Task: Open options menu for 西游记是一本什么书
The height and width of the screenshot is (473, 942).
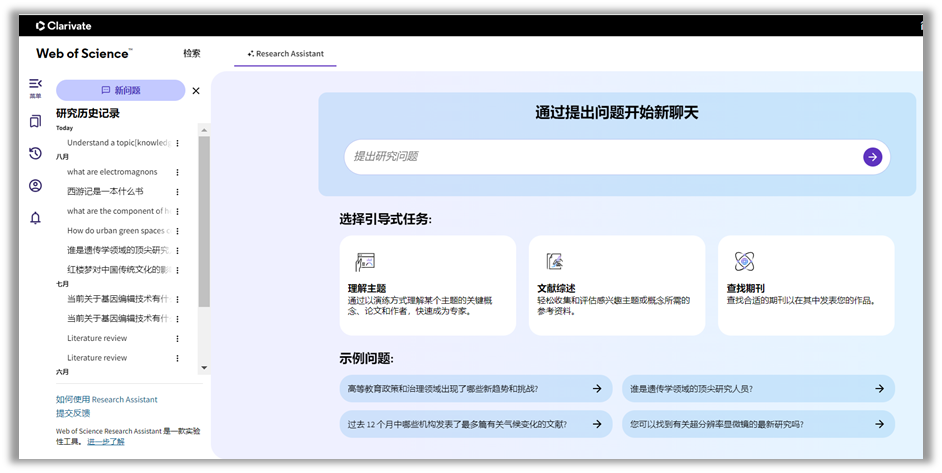Action: 178,191
